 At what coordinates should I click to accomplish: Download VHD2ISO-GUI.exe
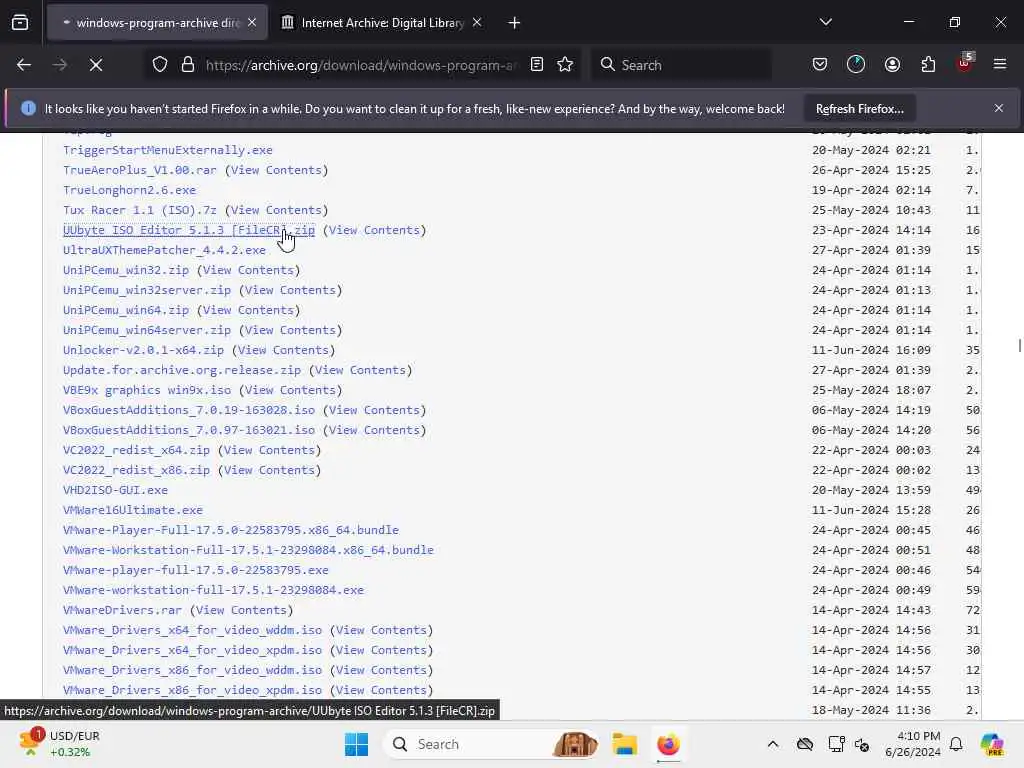coord(116,490)
